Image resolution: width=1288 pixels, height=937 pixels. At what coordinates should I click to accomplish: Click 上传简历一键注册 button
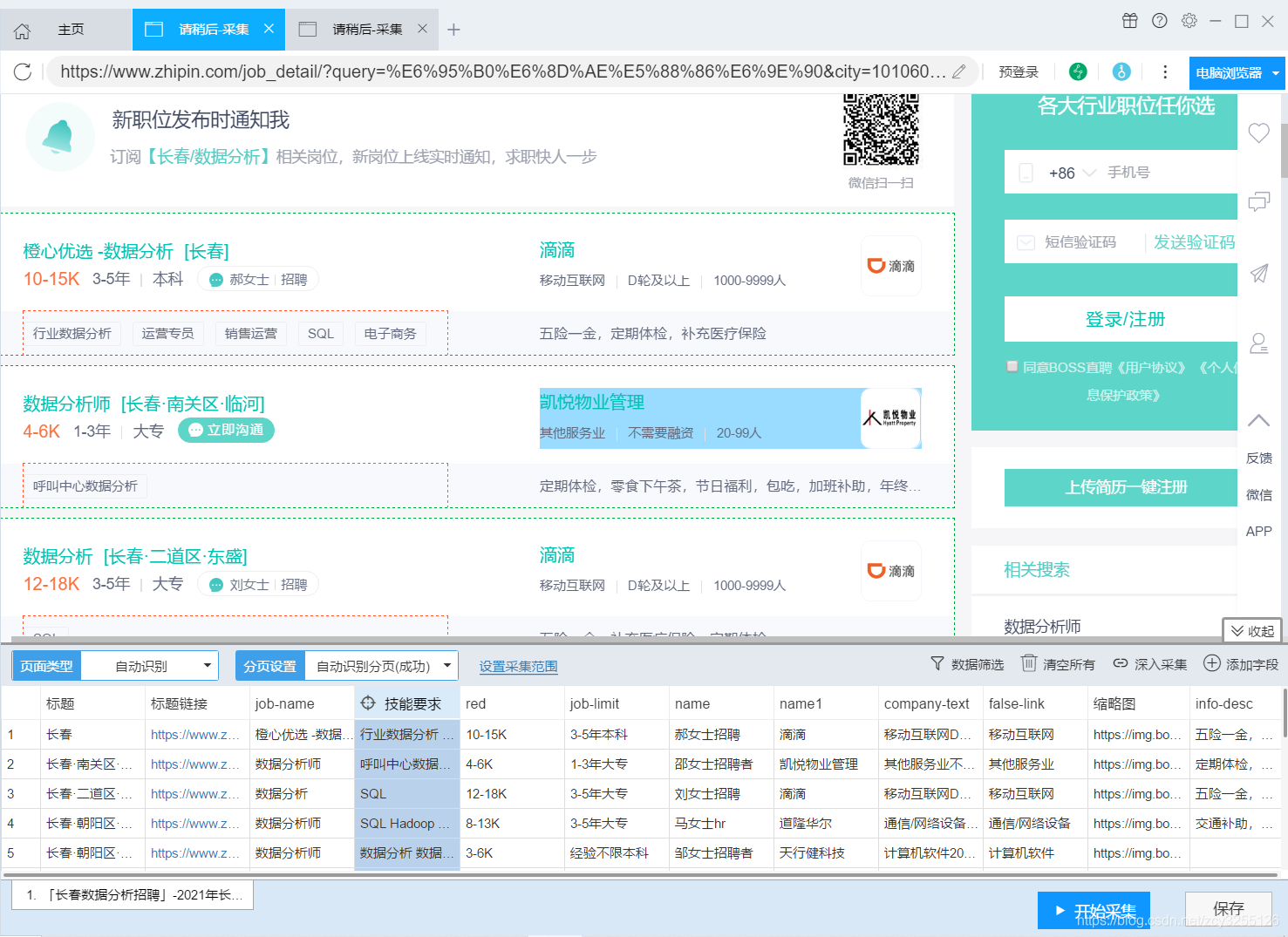(x=1121, y=487)
